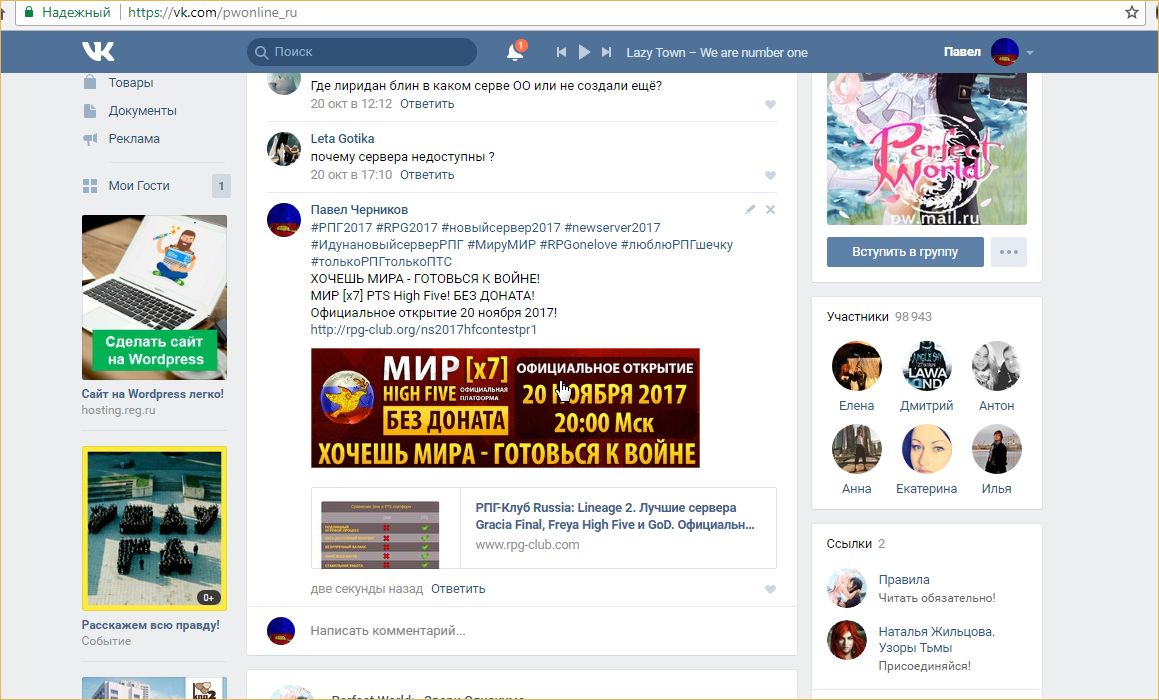
Task: Open Товары in the left menu
Action: (x=131, y=83)
